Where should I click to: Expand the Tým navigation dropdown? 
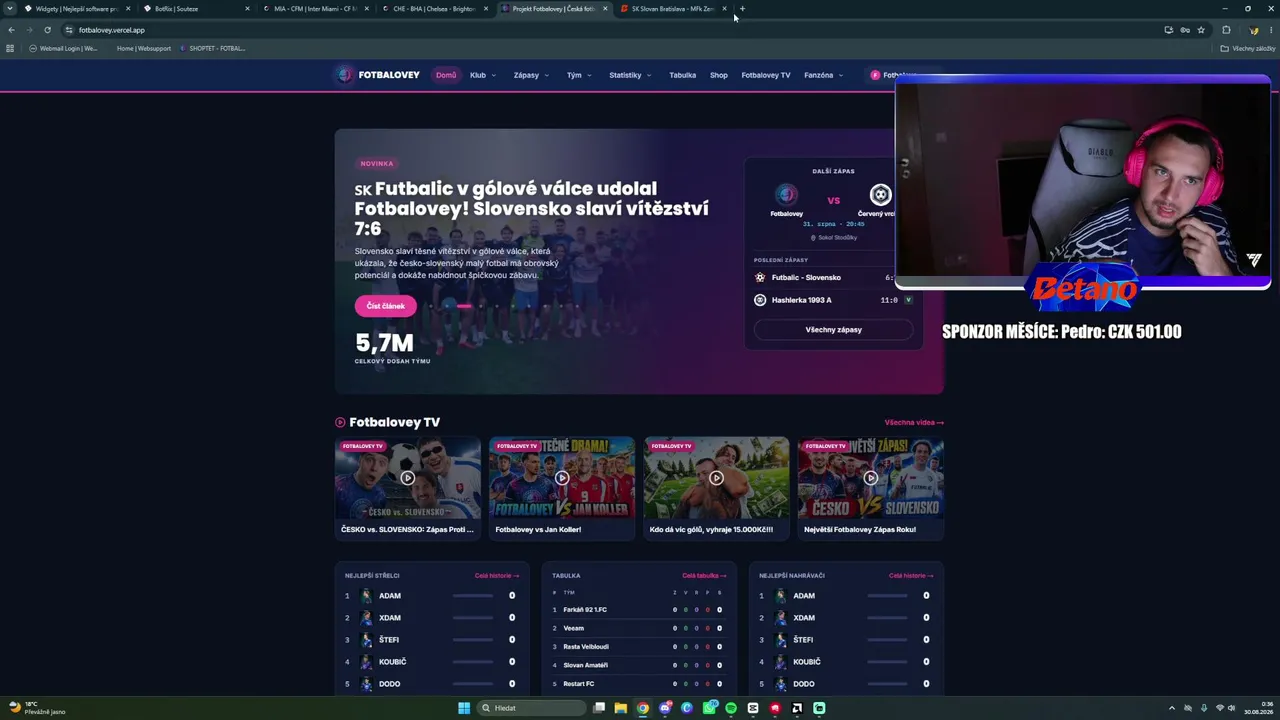point(579,75)
